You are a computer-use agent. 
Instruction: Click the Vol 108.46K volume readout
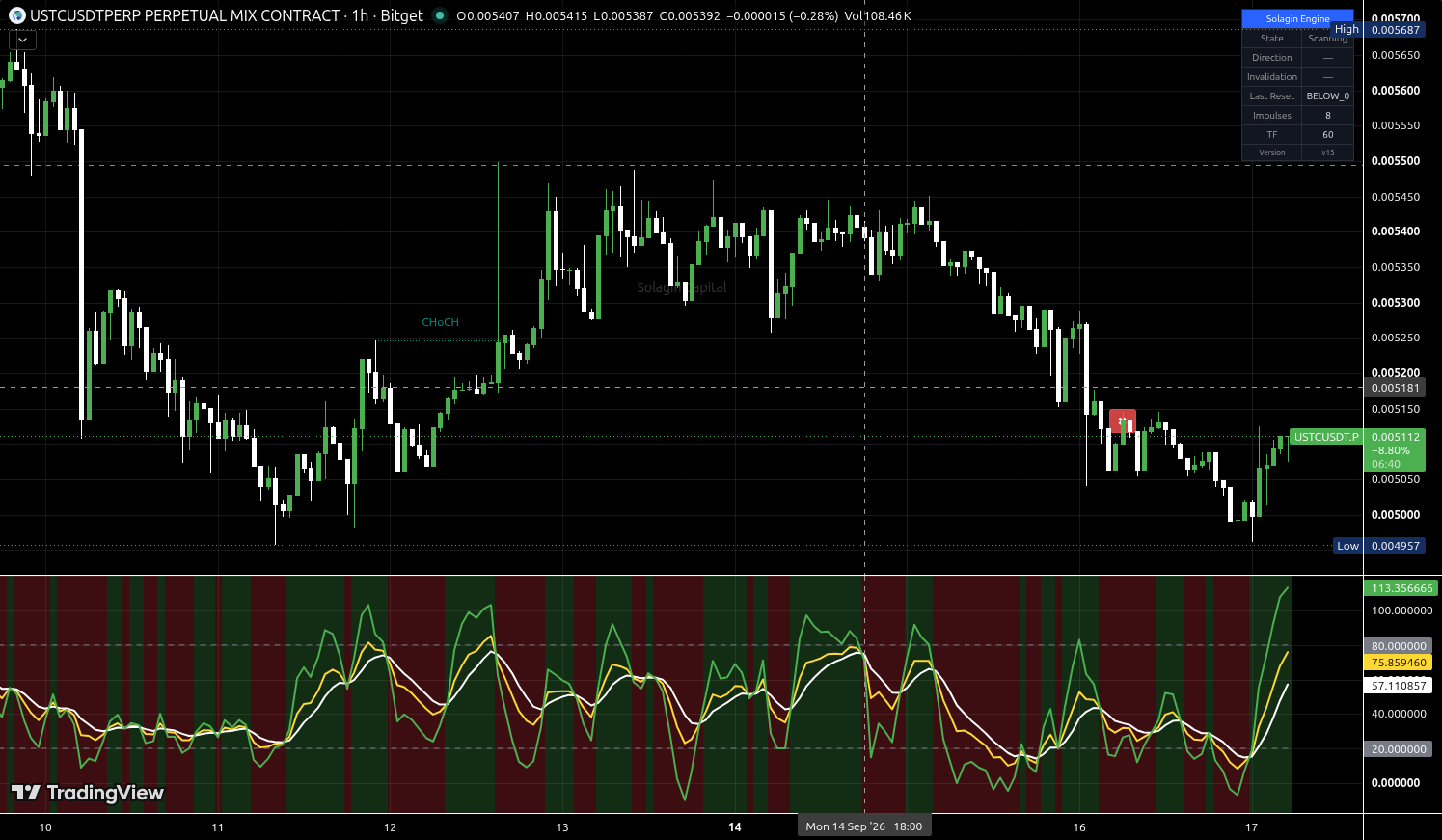pyautogui.click(x=878, y=16)
